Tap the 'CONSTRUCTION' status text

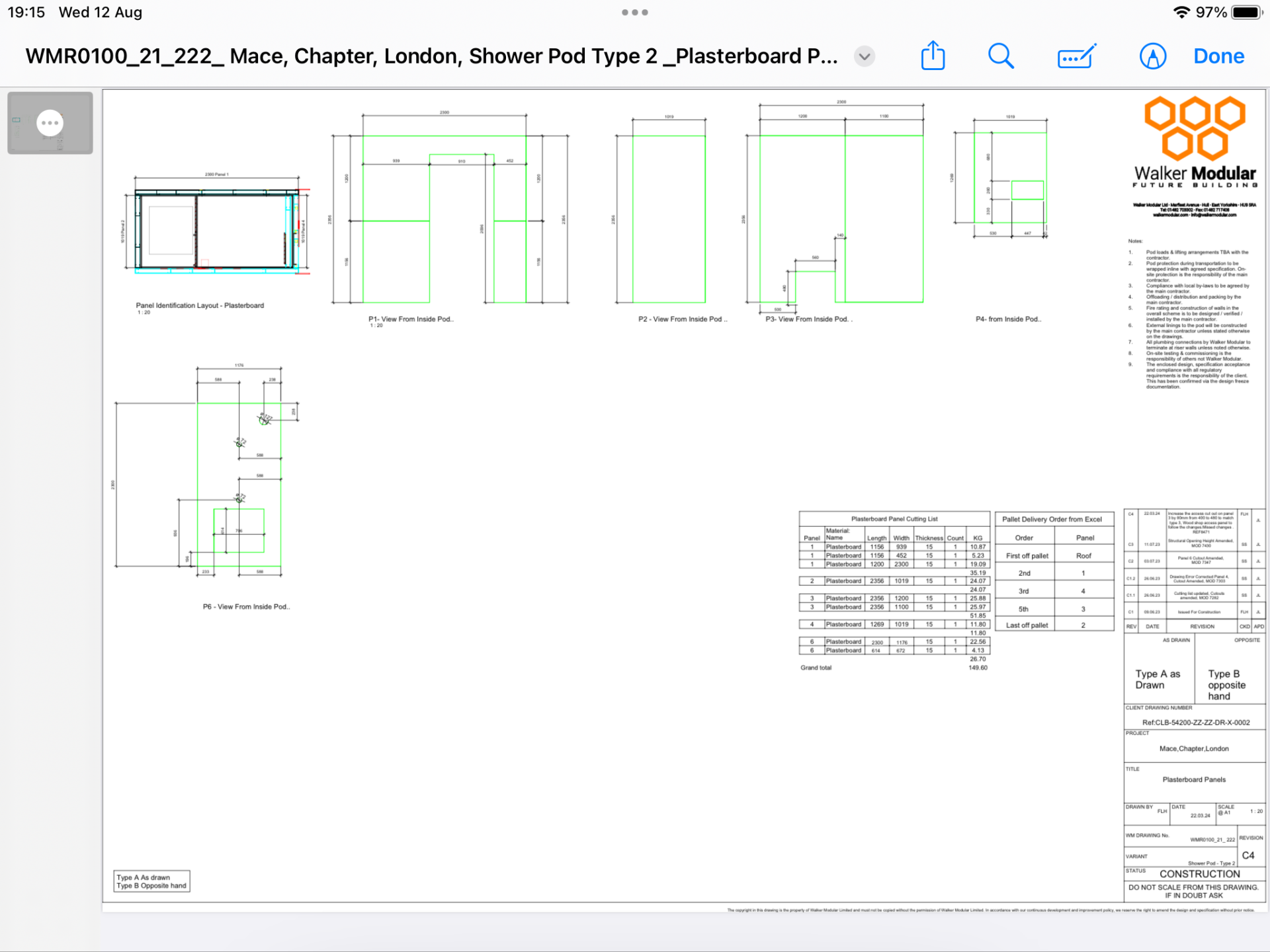1200,873
